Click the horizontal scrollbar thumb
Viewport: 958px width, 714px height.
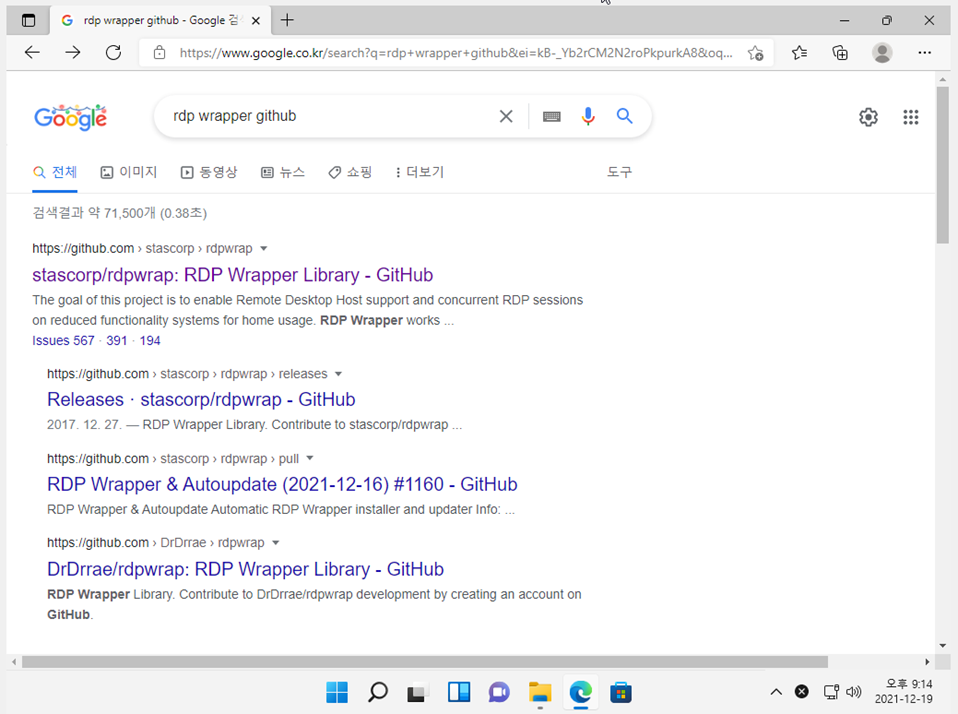coord(425,662)
